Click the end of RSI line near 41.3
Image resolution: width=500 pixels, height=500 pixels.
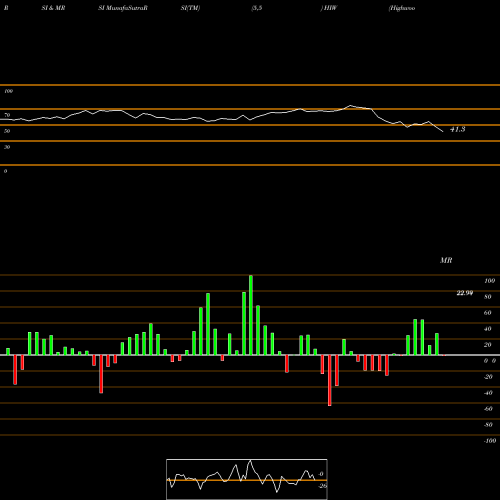tap(443, 132)
